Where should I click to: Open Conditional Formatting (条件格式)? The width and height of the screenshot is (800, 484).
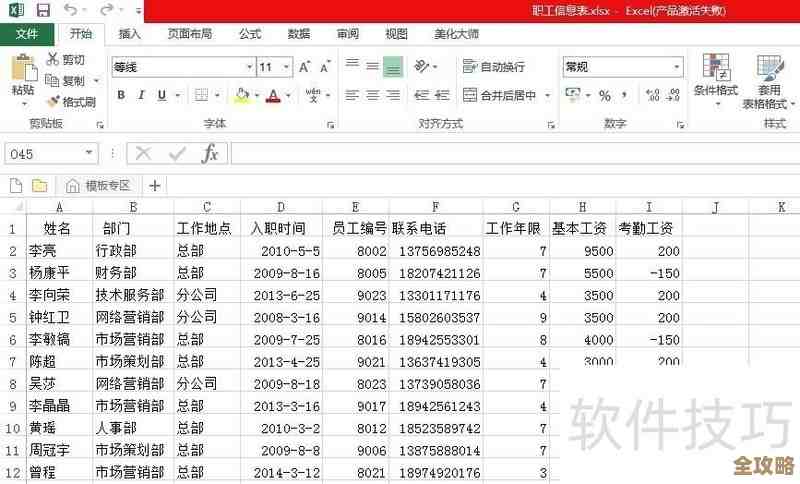click(716, 80)
